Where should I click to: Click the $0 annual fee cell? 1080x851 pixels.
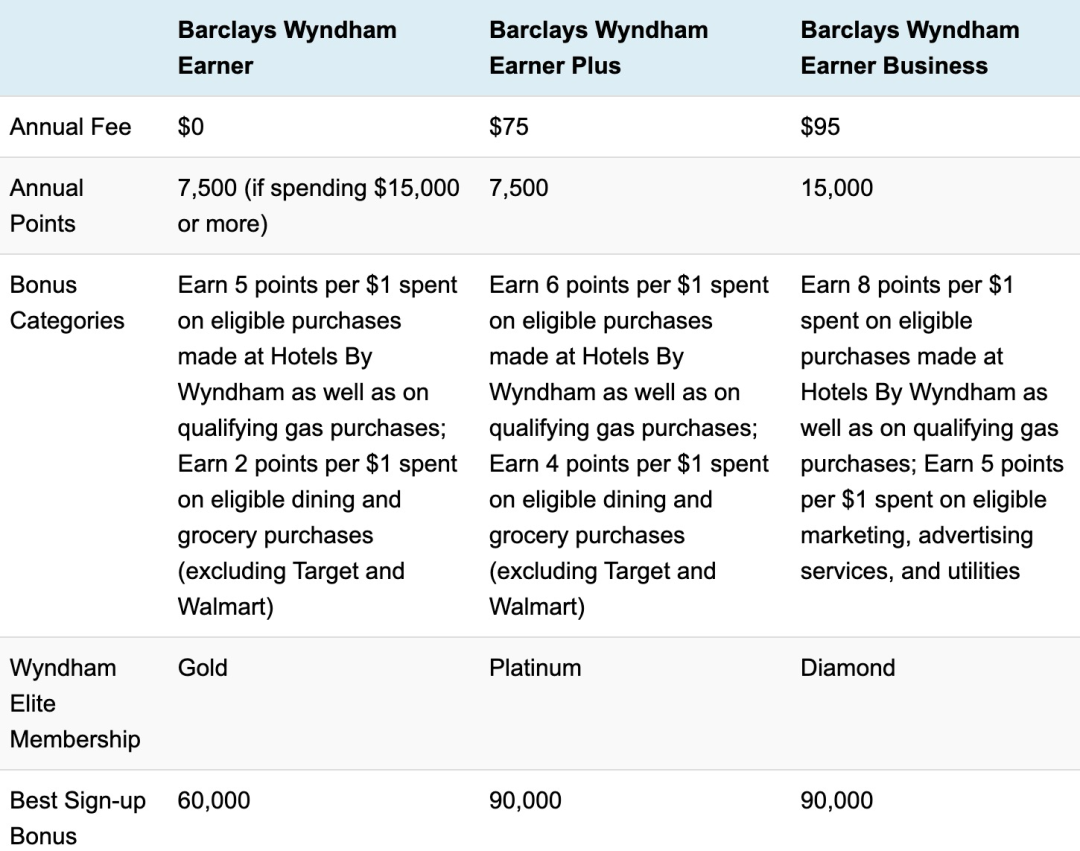(x=191, y=127)
